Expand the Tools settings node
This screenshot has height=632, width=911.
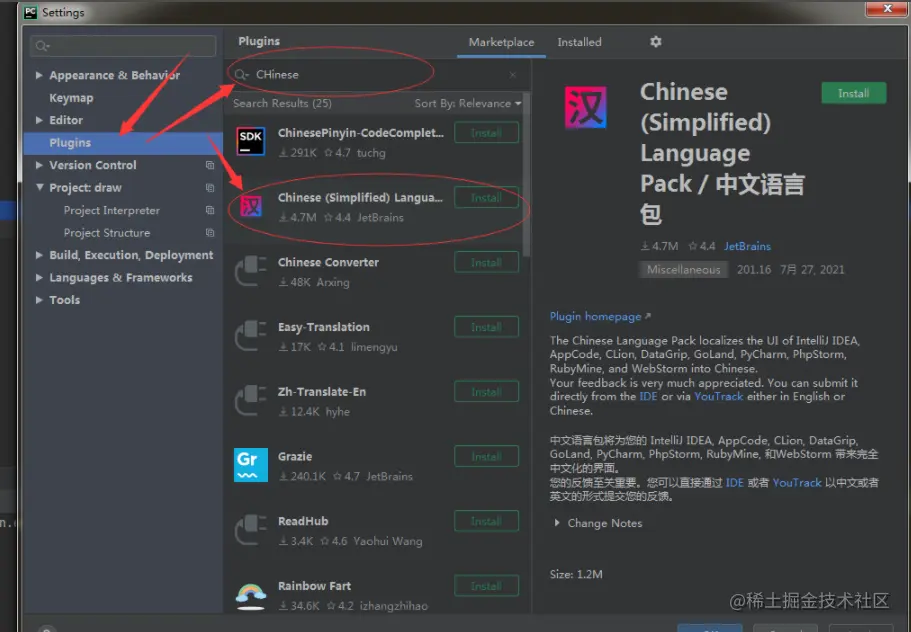[x=39, y=300]
